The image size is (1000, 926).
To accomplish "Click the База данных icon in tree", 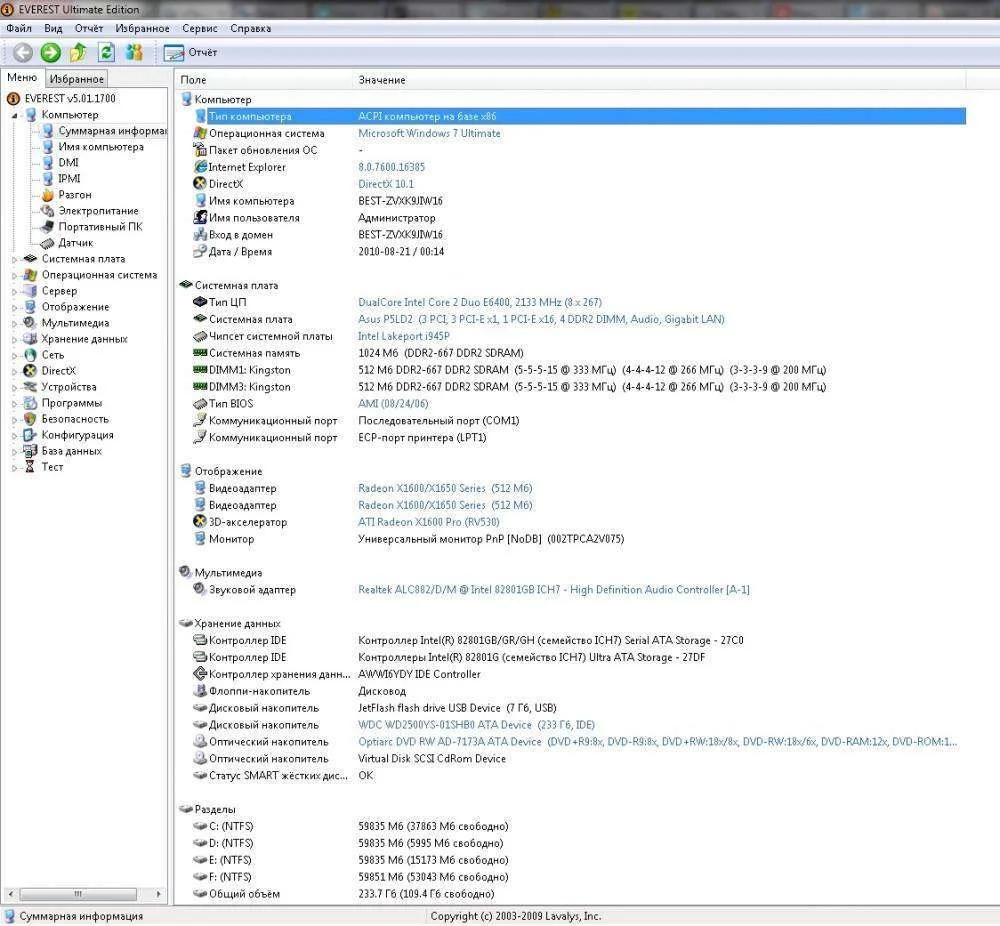I will pyautogui.click(x=30, y=451).
